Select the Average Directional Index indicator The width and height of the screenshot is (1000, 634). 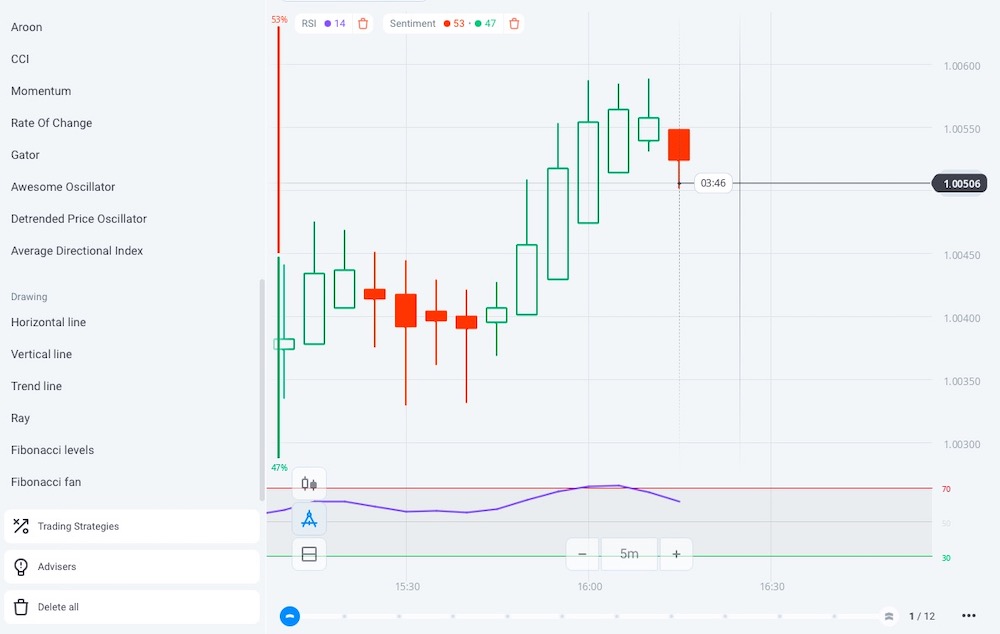pyautogui.click(x=77, y=251)
